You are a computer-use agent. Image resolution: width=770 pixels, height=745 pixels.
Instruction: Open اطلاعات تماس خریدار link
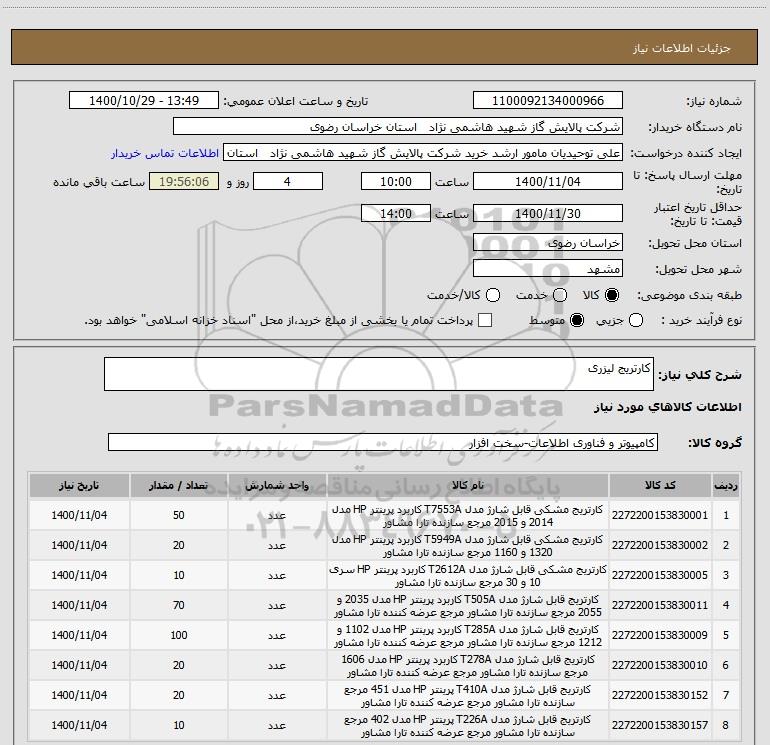click(x=165, y=153)
